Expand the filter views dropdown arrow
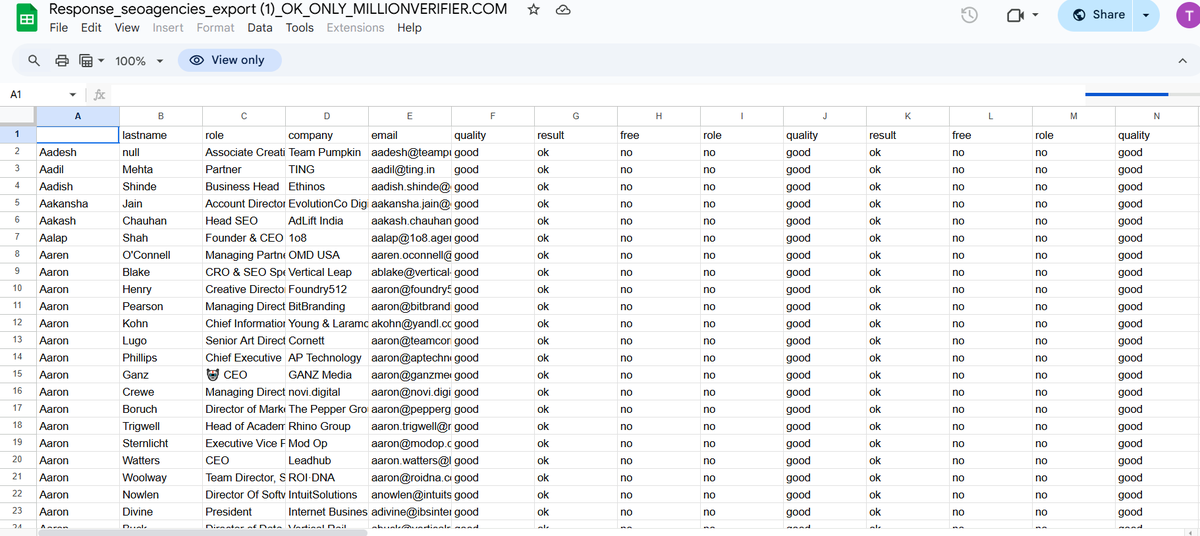This screenshot has width=1200, height=536. 101,61
